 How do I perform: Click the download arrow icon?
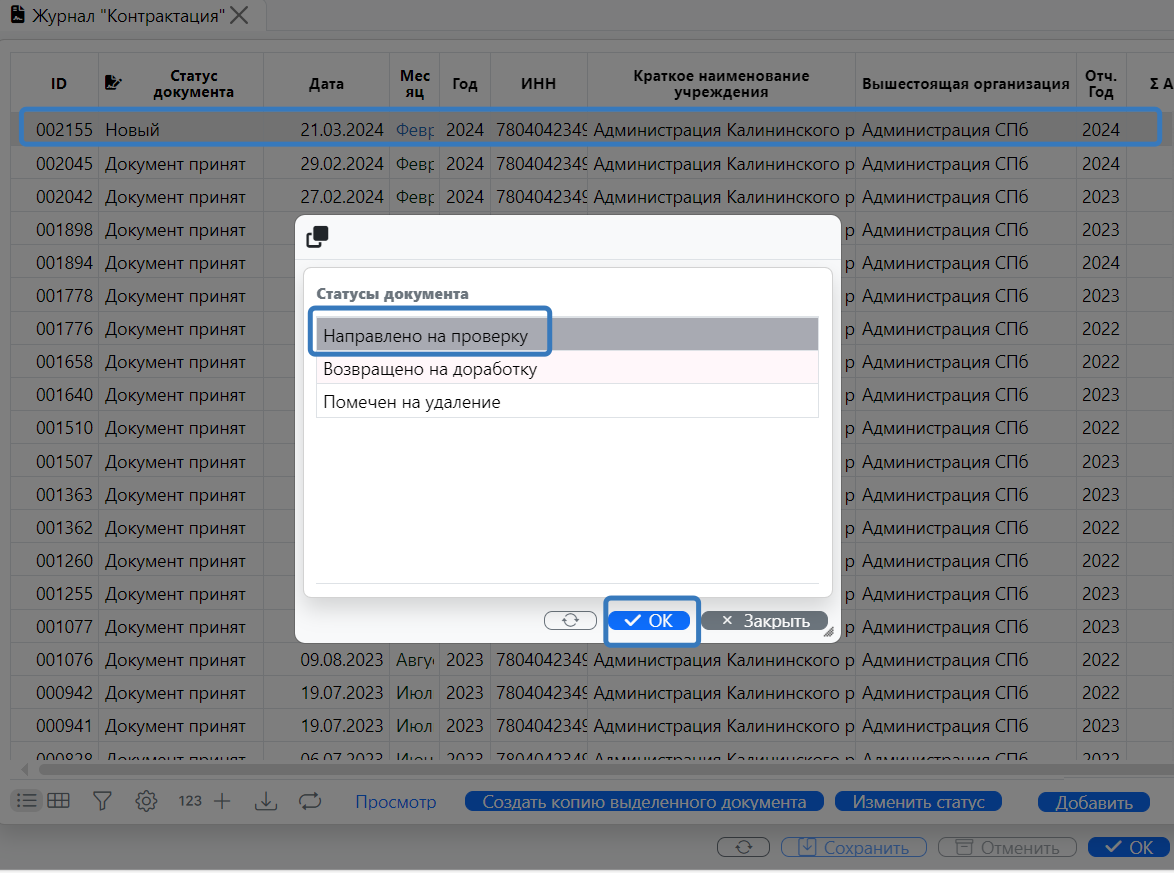coord(266,801)
